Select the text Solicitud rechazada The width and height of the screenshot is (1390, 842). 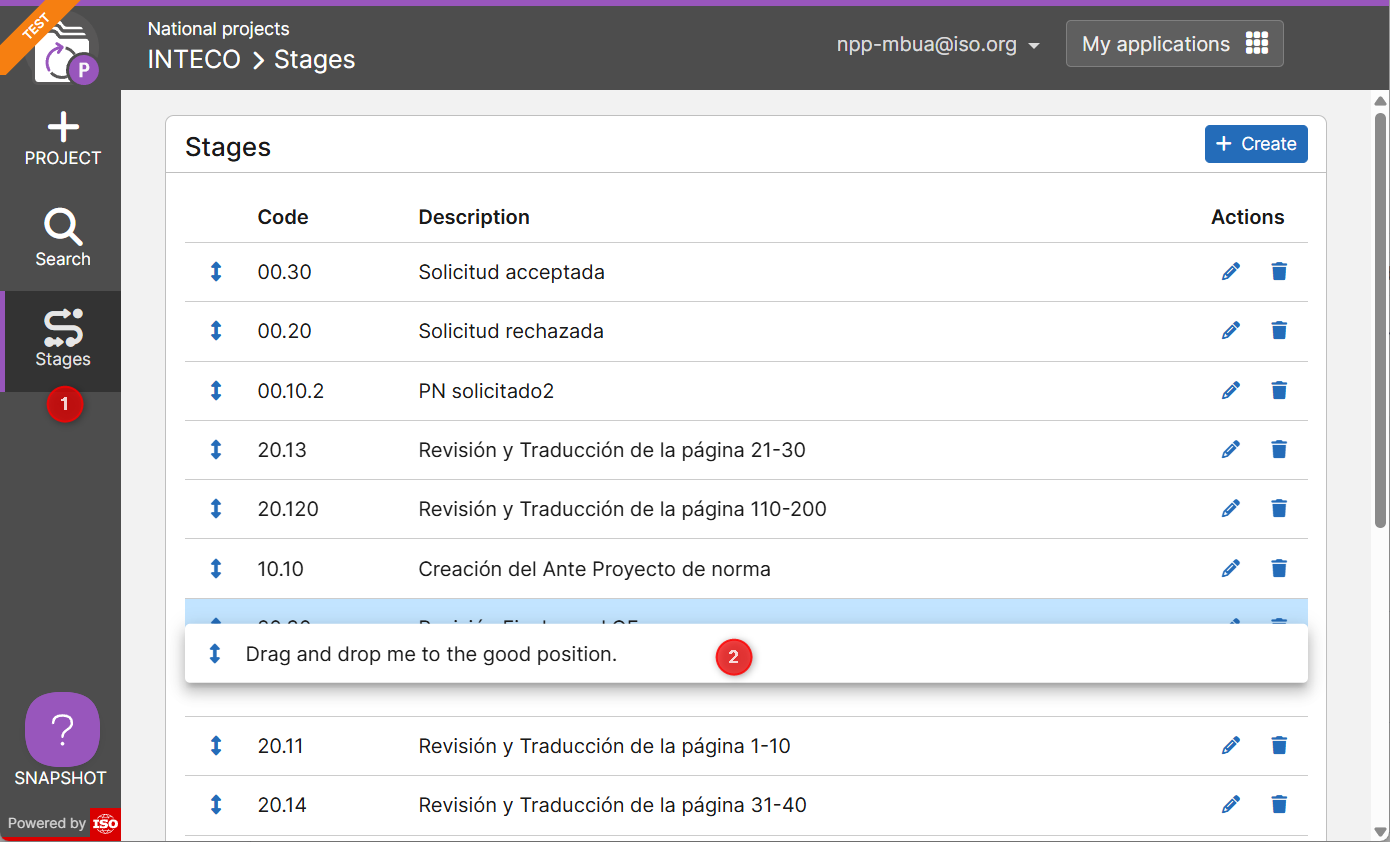[x=511, y=331]
